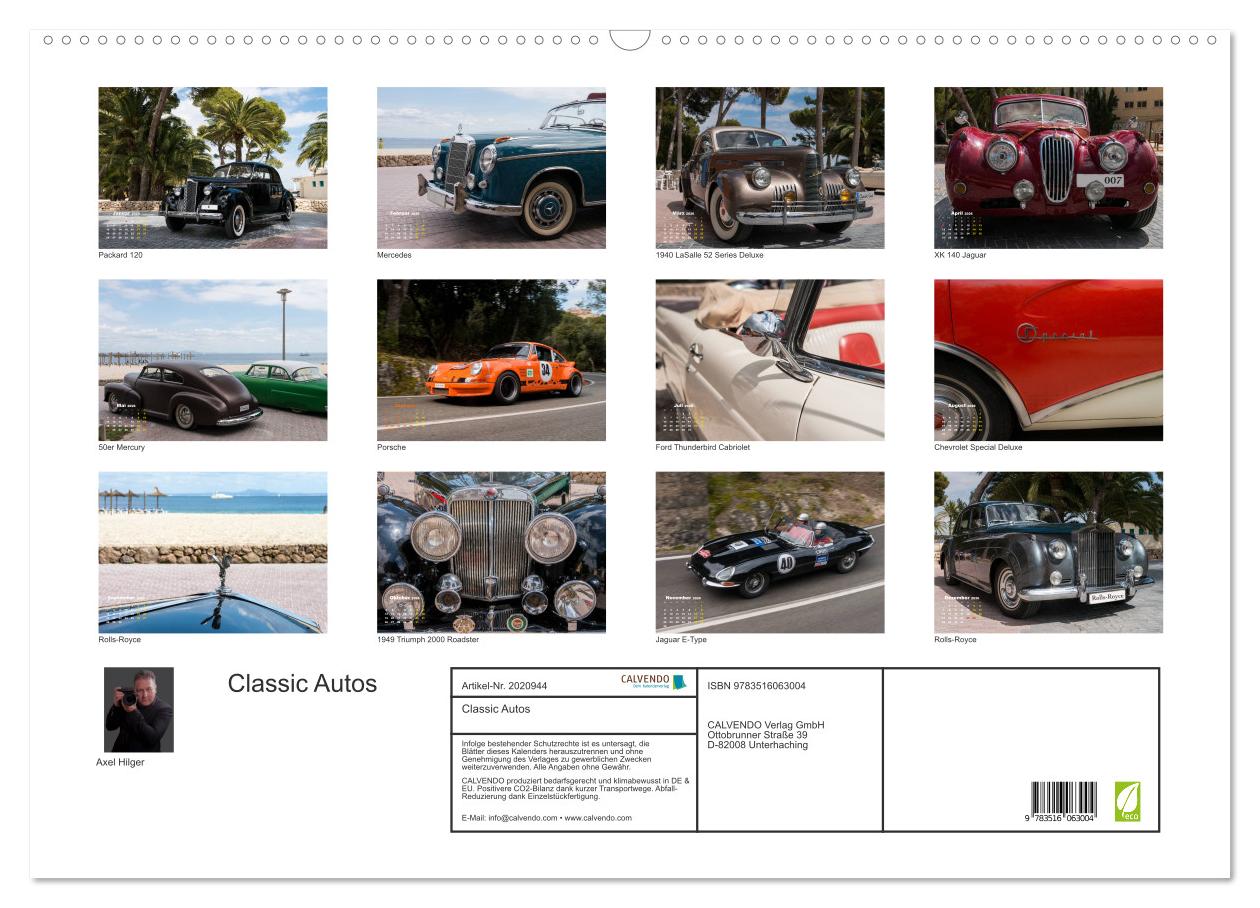1260x908 pixels.
Task: Click the '1940 LaSalle 52 Series Deluxe' caption
Action: click(709, 255)
